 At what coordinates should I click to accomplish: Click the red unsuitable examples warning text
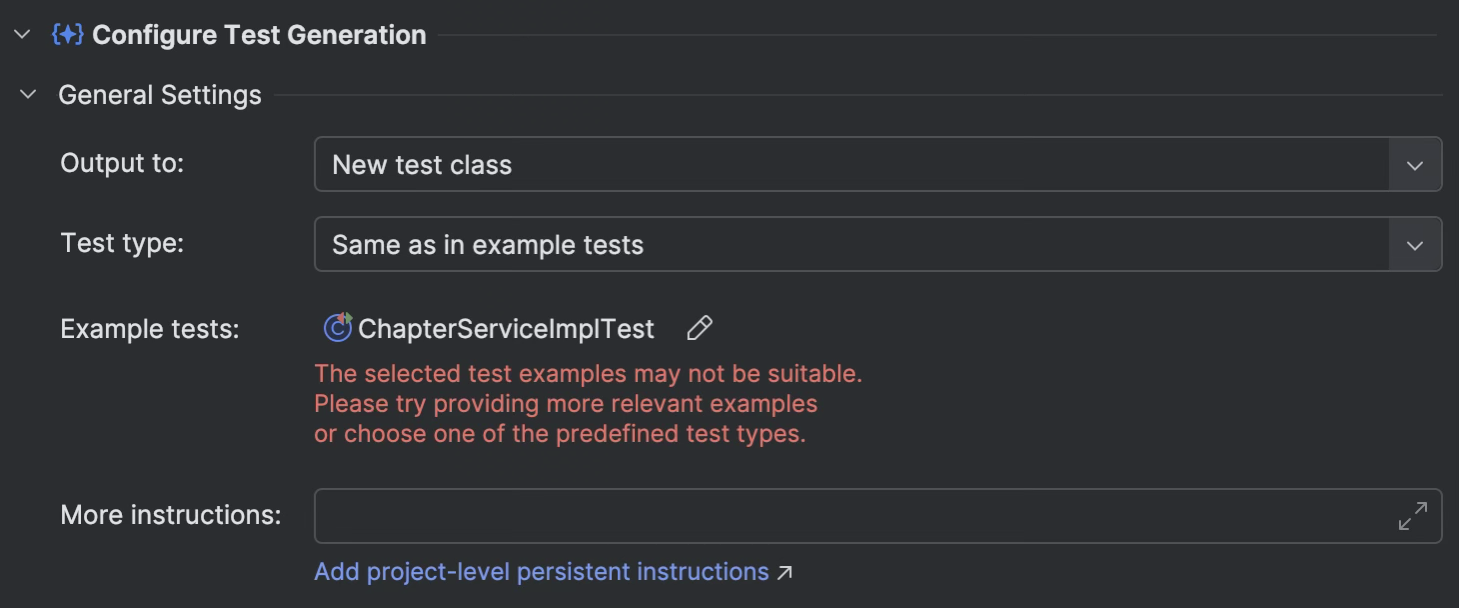pyautogui.click(x=588, y=404)
